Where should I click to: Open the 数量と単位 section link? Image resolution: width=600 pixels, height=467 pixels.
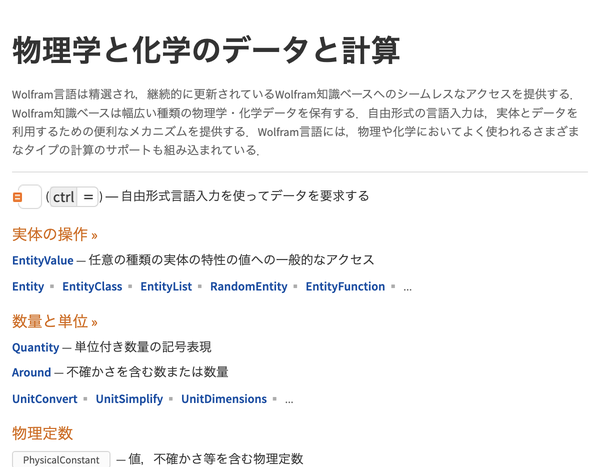point(55,321)
